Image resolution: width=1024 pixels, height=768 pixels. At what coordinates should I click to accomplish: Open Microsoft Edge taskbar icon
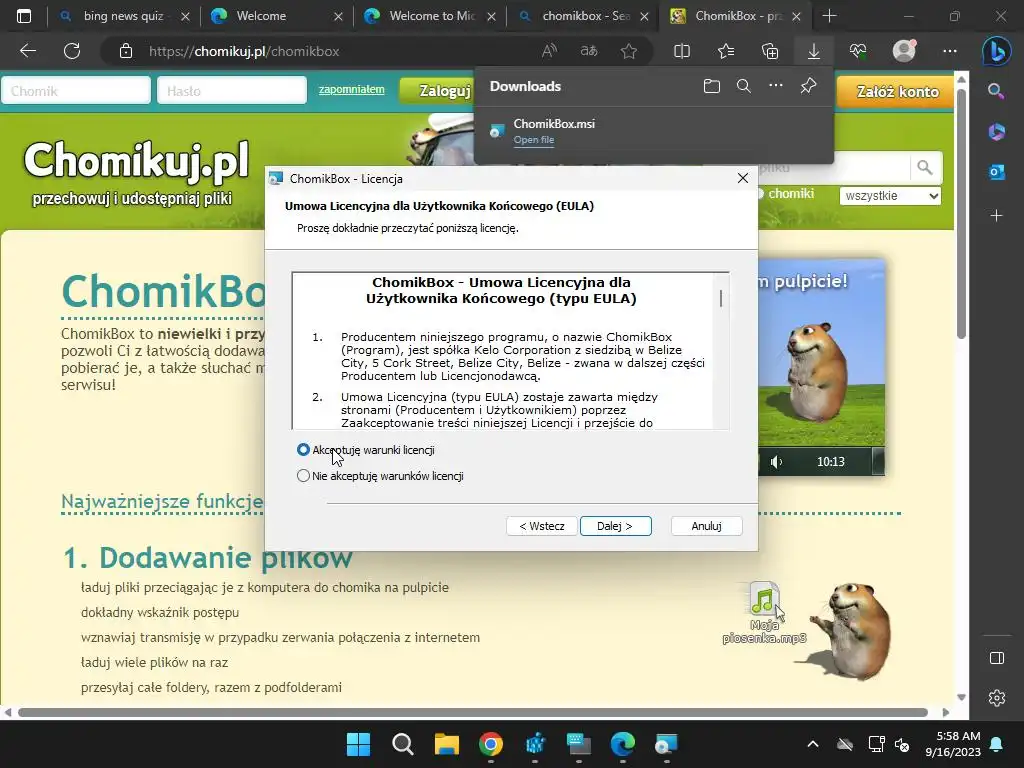point(623,744)
